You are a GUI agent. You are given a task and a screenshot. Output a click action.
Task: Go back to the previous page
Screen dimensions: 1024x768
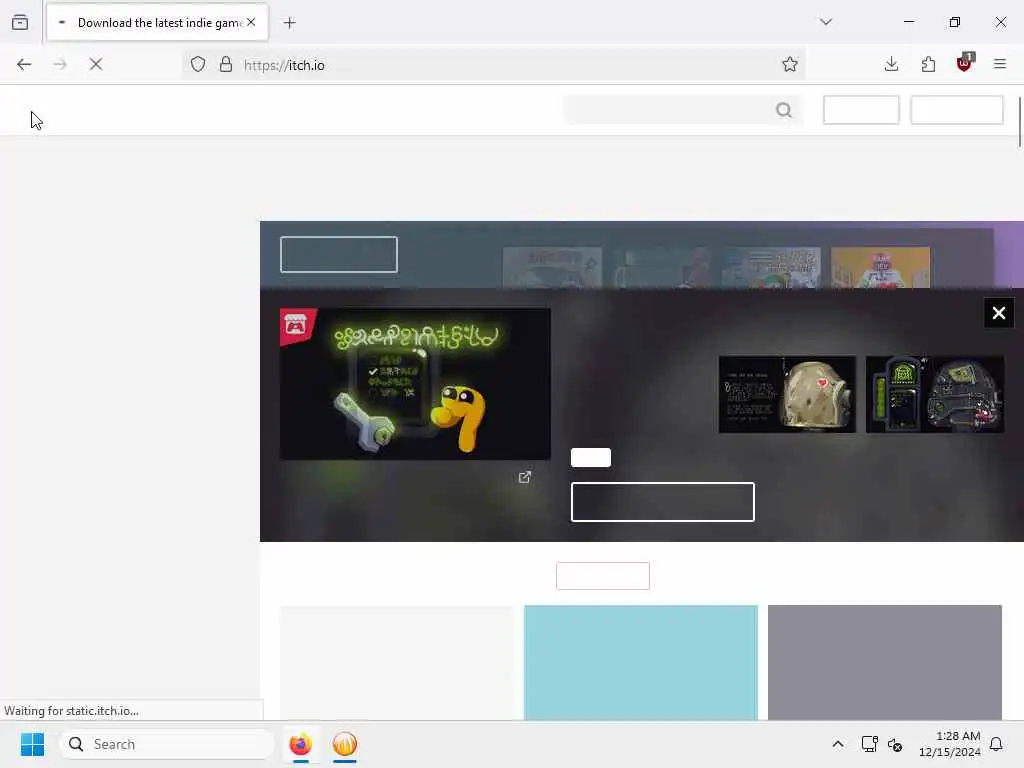(x=24, y=64)
